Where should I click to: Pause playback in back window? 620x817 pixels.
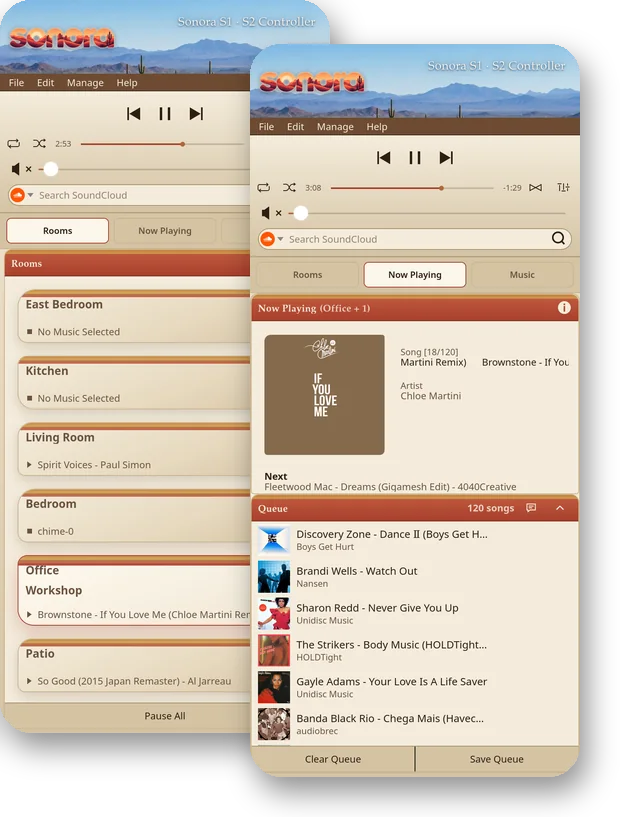point(165,114)
